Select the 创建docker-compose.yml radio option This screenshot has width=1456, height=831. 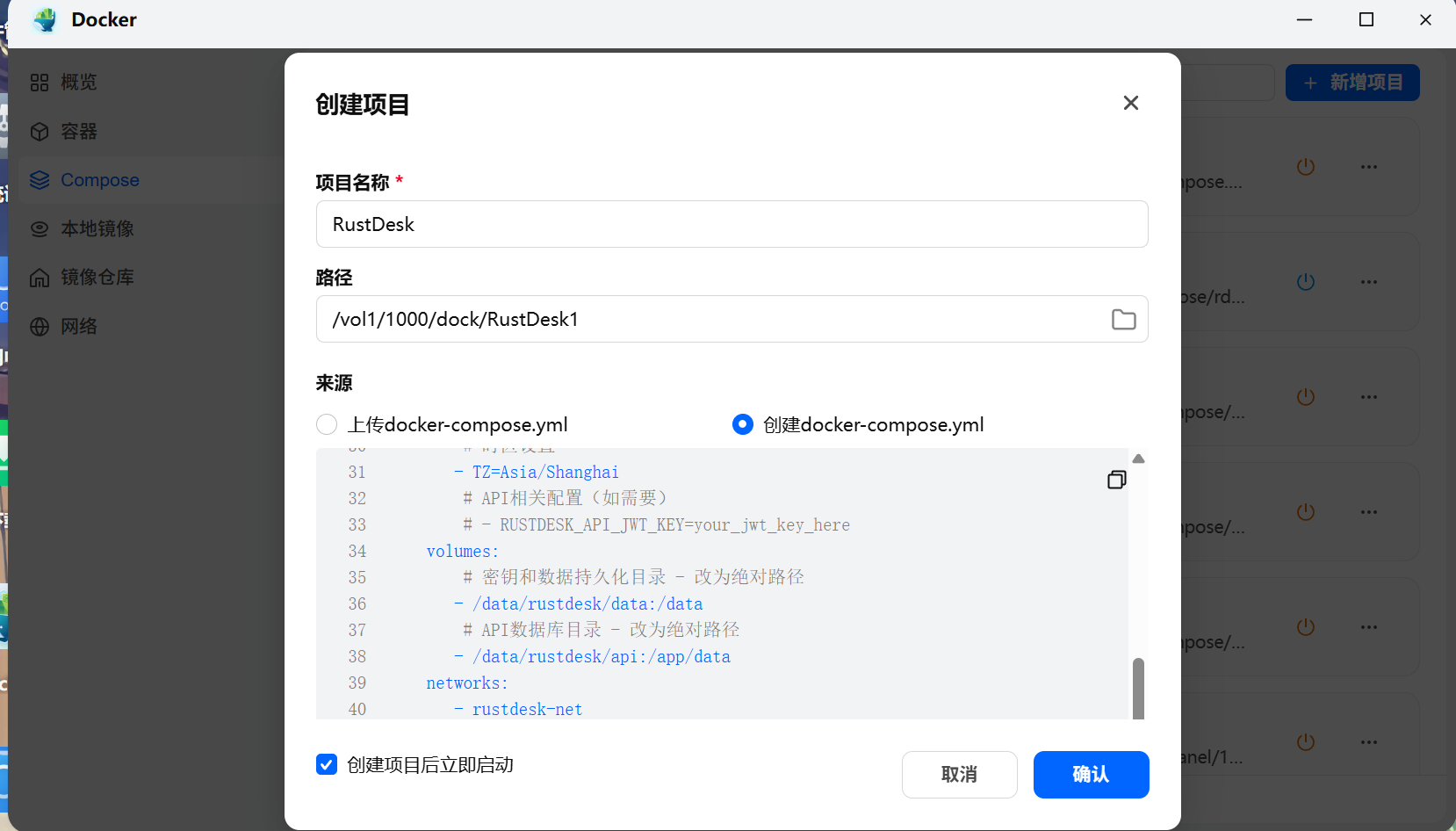(x=743, y=424)
